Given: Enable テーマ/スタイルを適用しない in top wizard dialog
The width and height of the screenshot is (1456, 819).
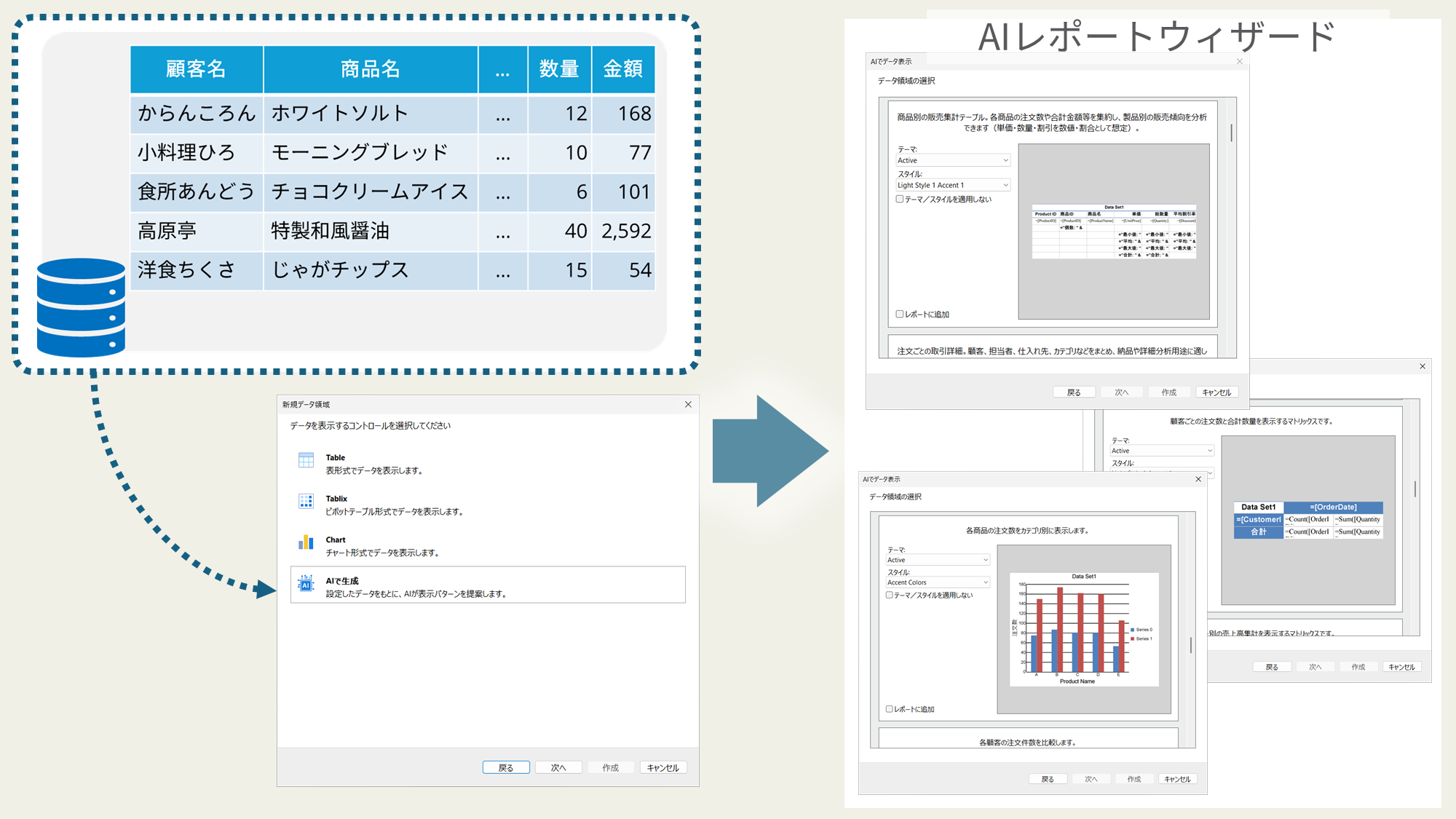Looking at the screenshot, I should [900, 199].
